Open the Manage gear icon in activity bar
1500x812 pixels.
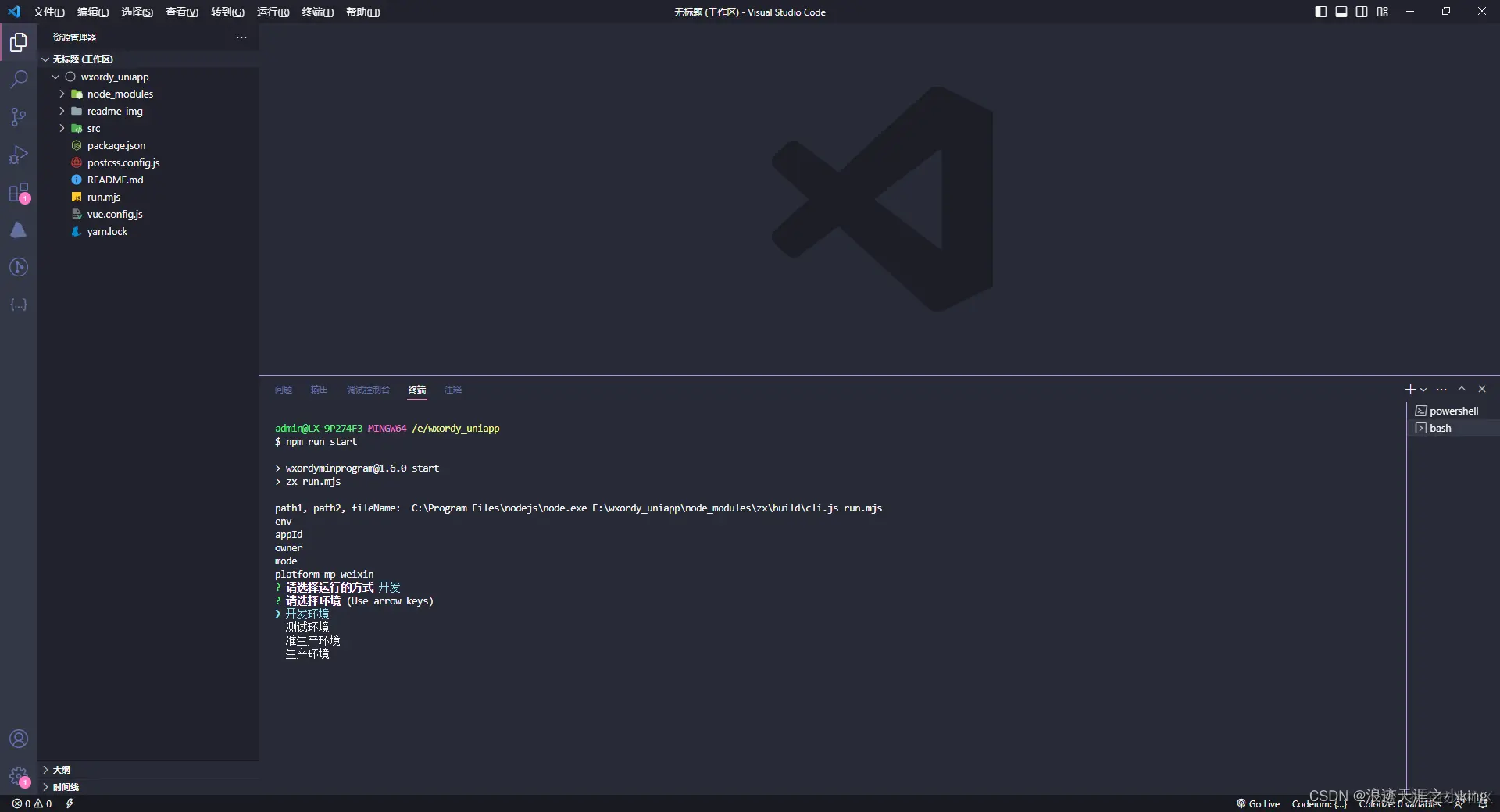pos(19,776)
